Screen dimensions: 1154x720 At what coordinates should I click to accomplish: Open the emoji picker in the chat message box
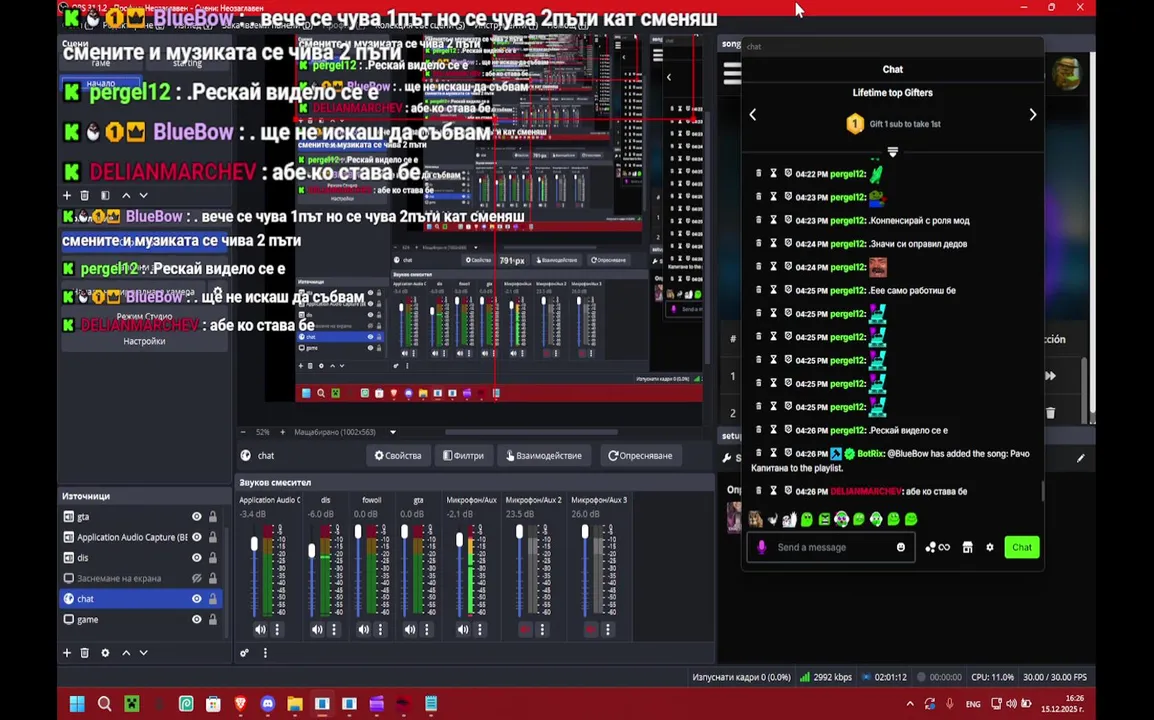901,547
